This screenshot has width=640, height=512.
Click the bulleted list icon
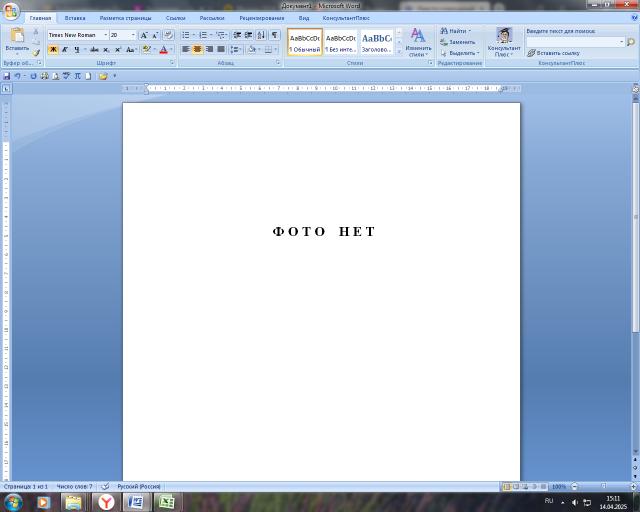[x=186, y=35]
